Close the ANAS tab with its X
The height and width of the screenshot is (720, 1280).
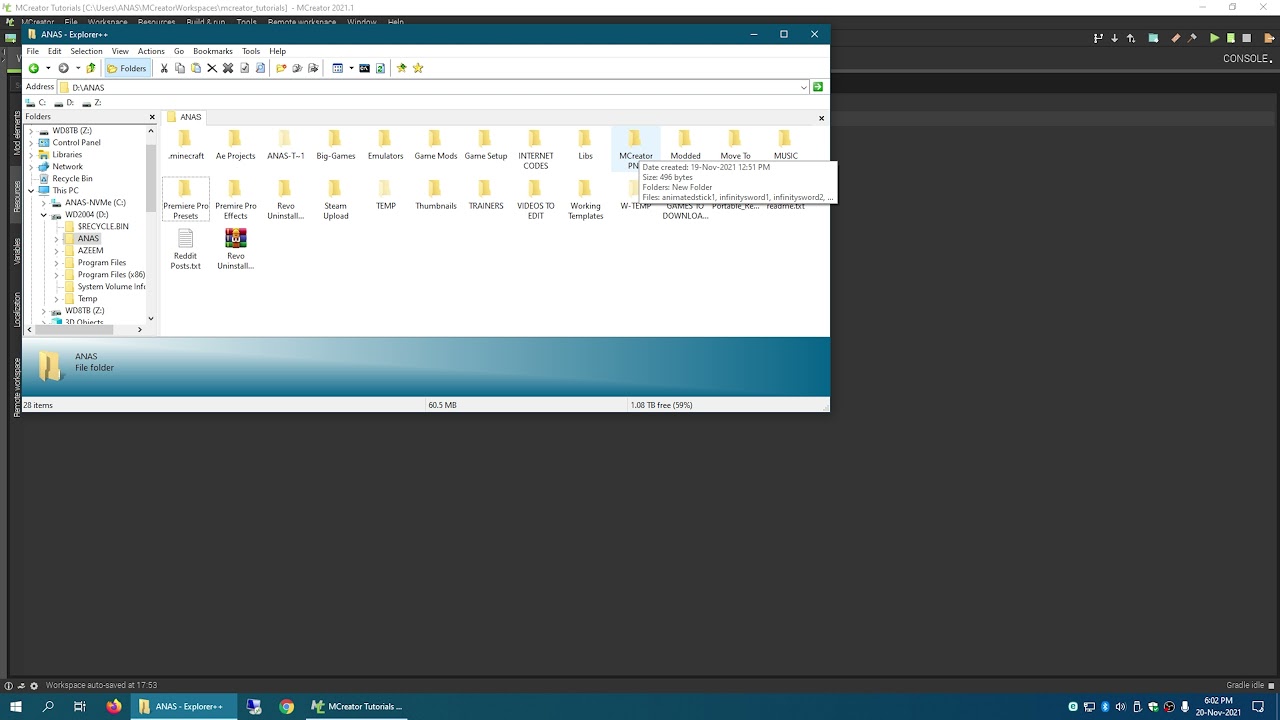822,118
